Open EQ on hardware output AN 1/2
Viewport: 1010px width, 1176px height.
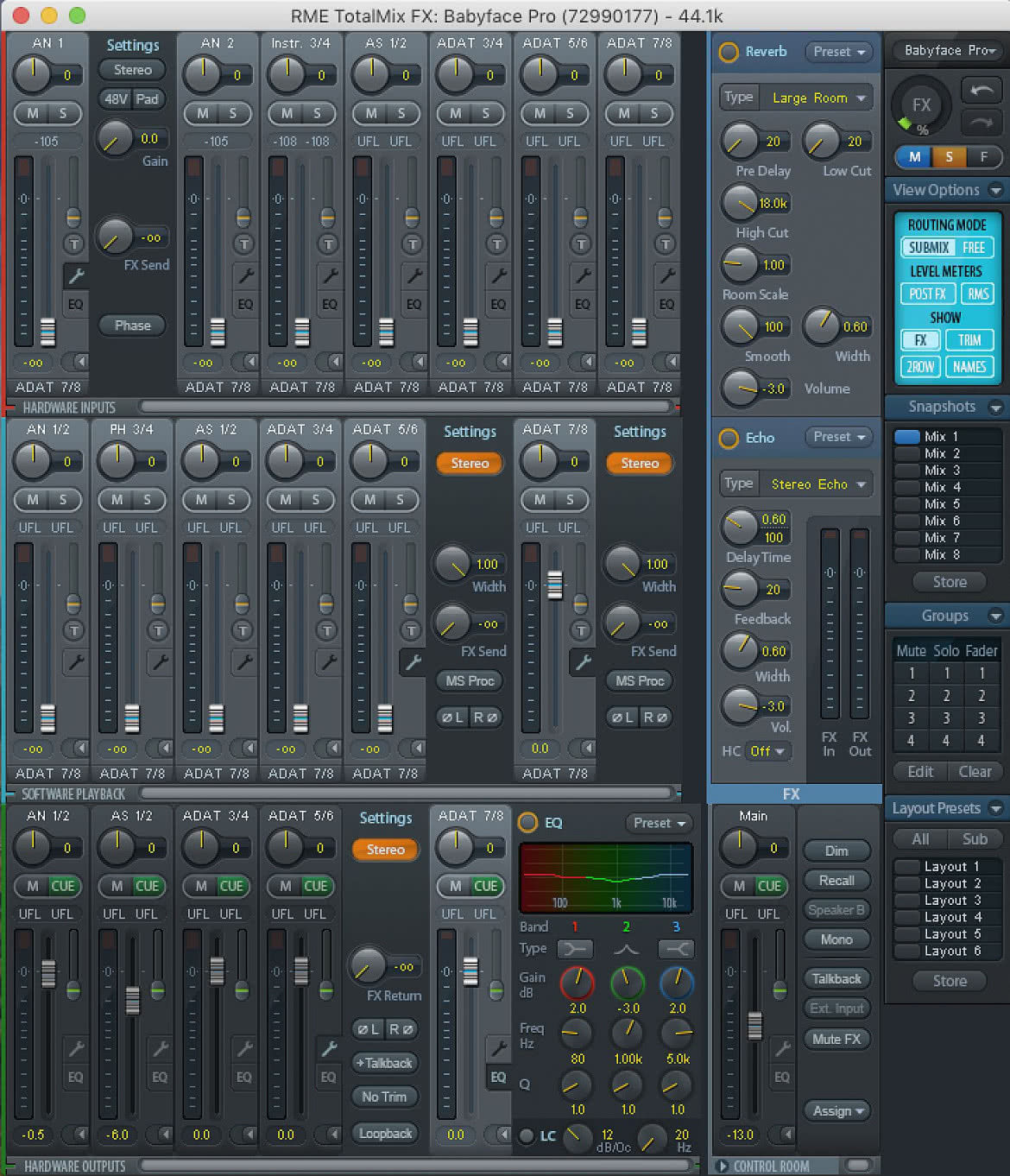[x=75, y=1077]
